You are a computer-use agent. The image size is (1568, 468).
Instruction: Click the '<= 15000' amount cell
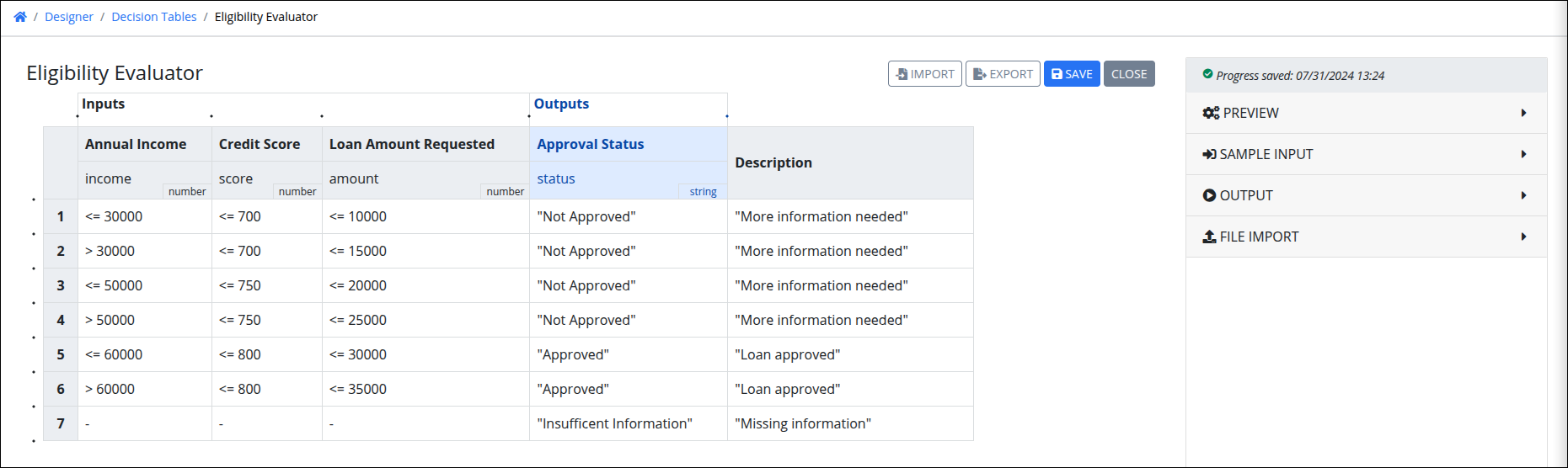pos(425,251)
